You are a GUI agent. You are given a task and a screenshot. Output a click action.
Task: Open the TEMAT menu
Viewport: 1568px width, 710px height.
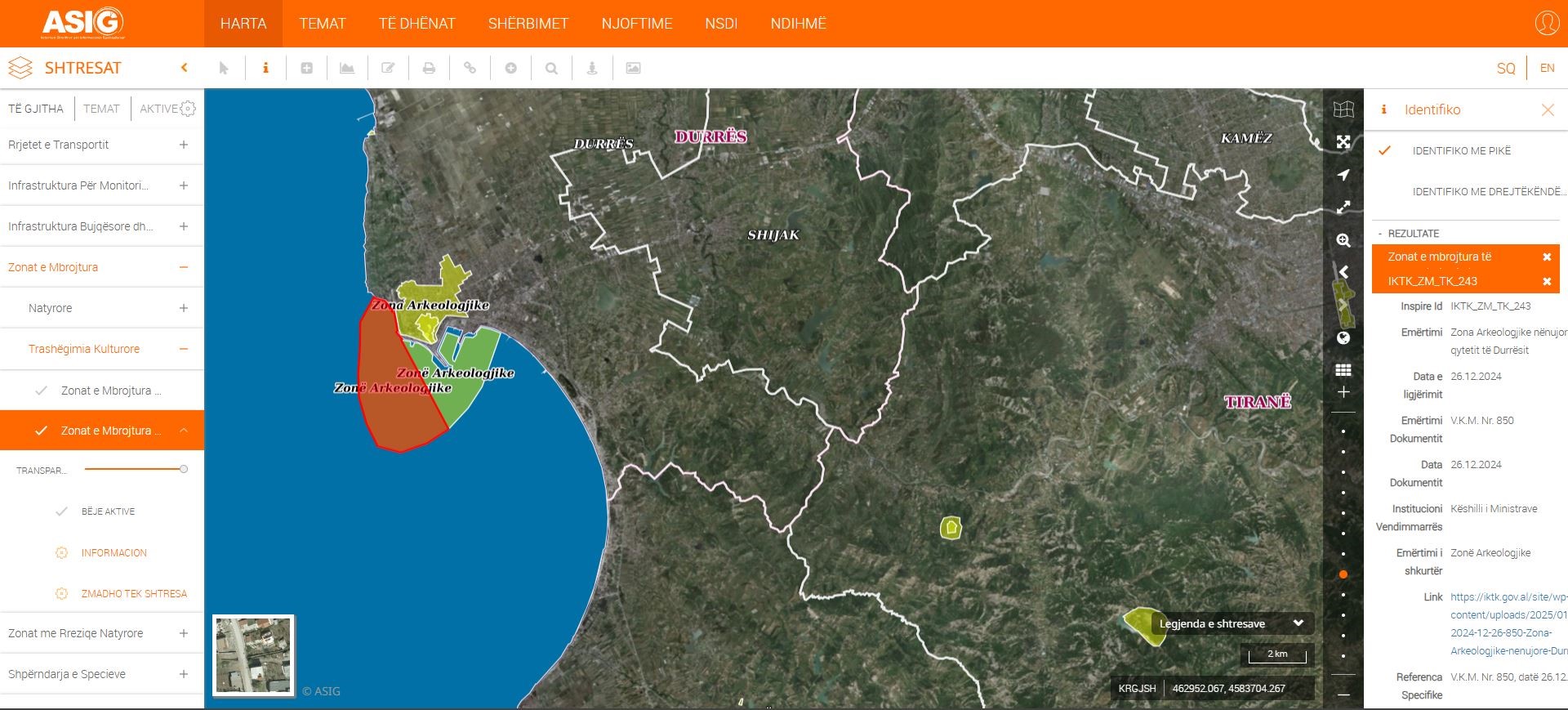coord(323,24)
